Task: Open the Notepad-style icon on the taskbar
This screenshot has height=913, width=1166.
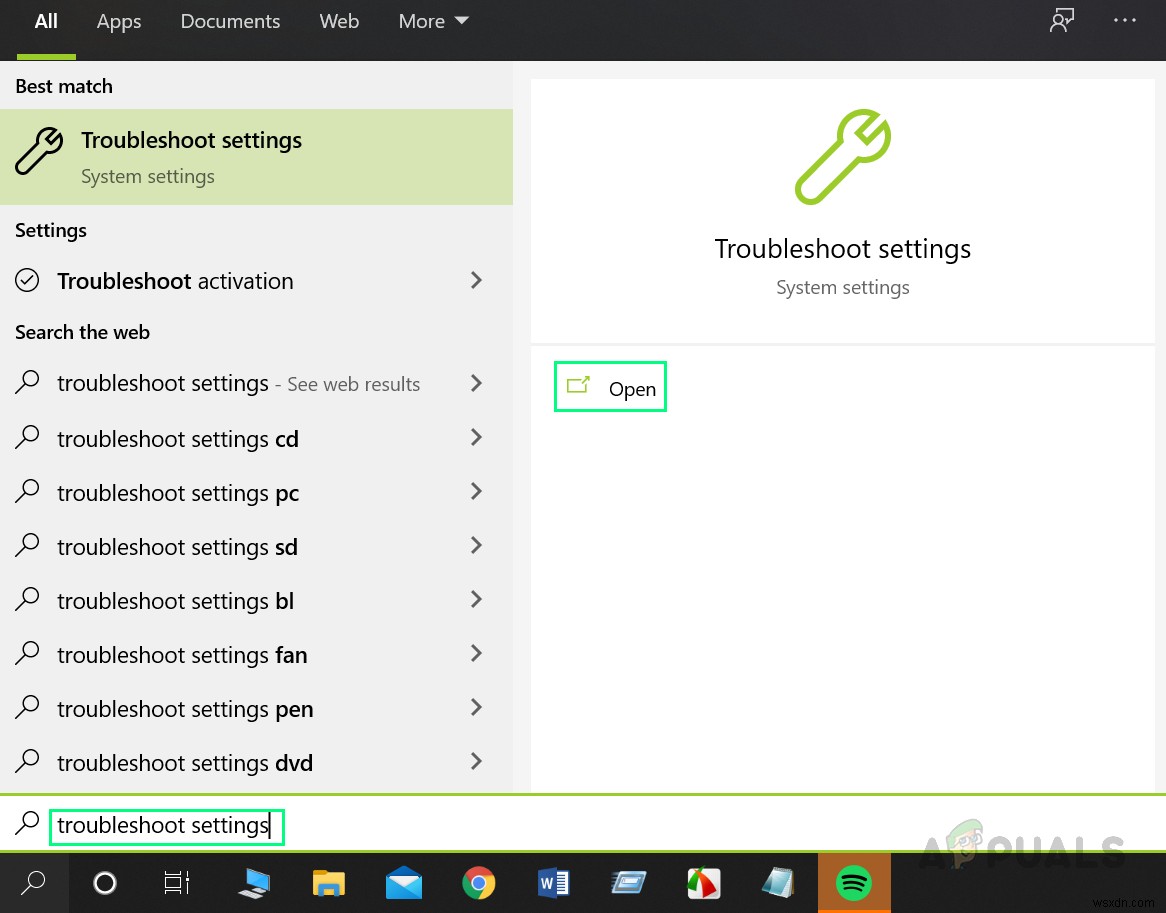Action: point(778,883)
